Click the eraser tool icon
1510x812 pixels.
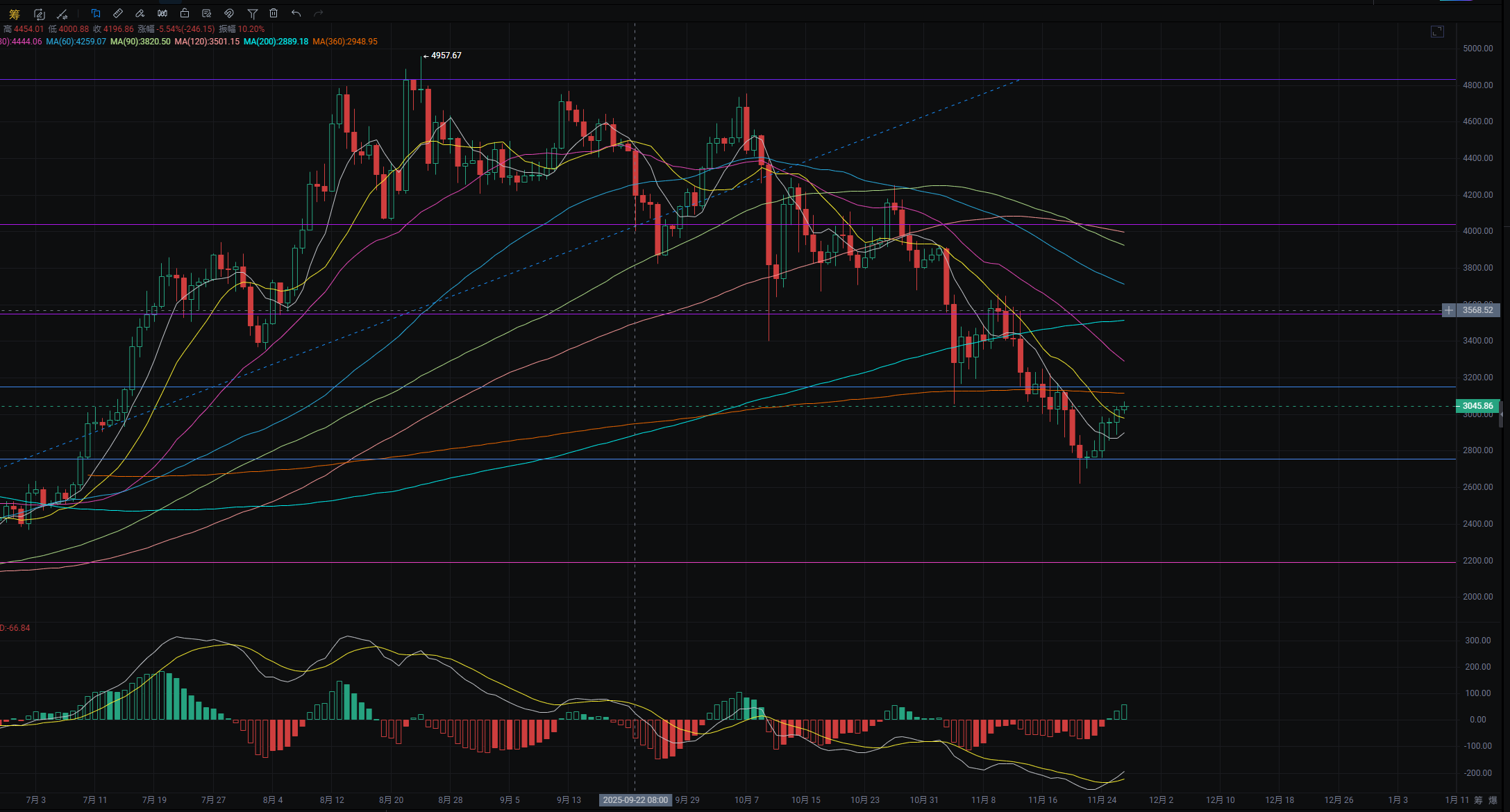[x=140, y=13]
